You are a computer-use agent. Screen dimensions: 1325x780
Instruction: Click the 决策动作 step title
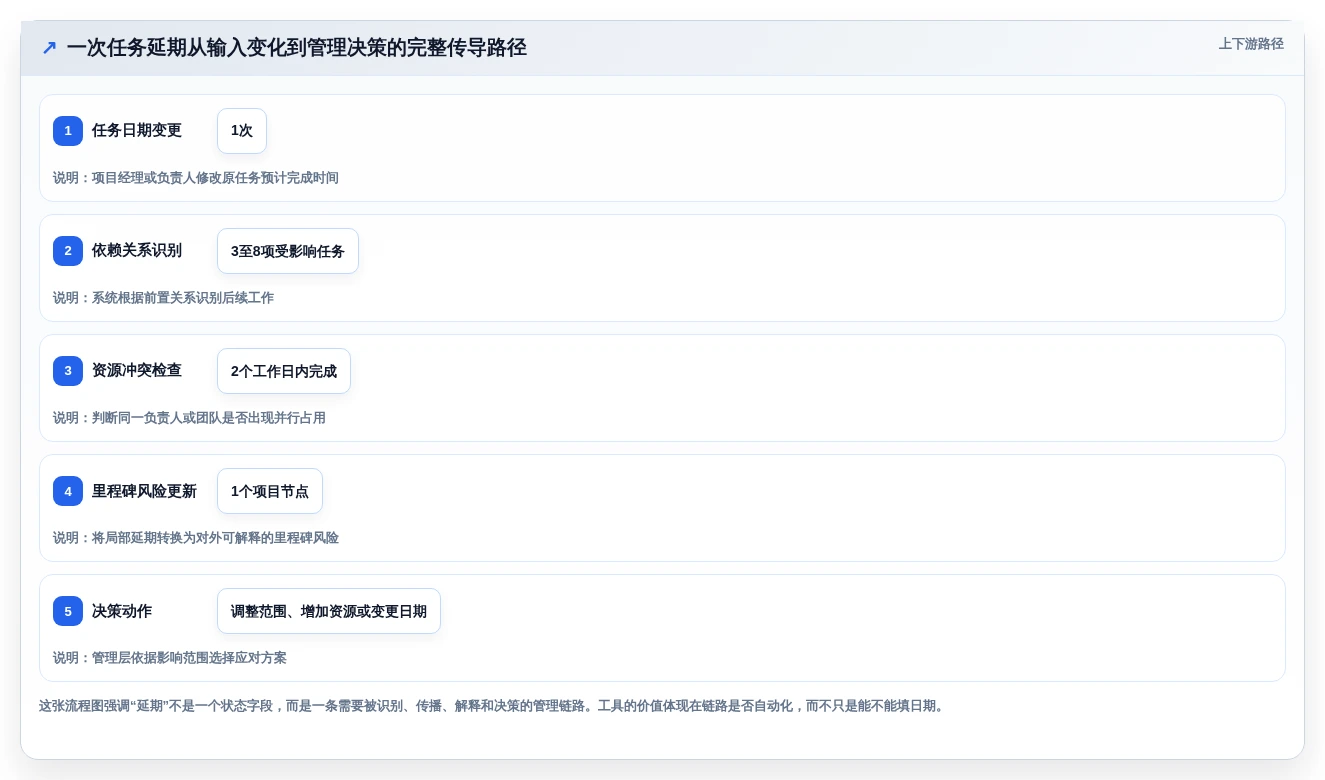[122, 611]
